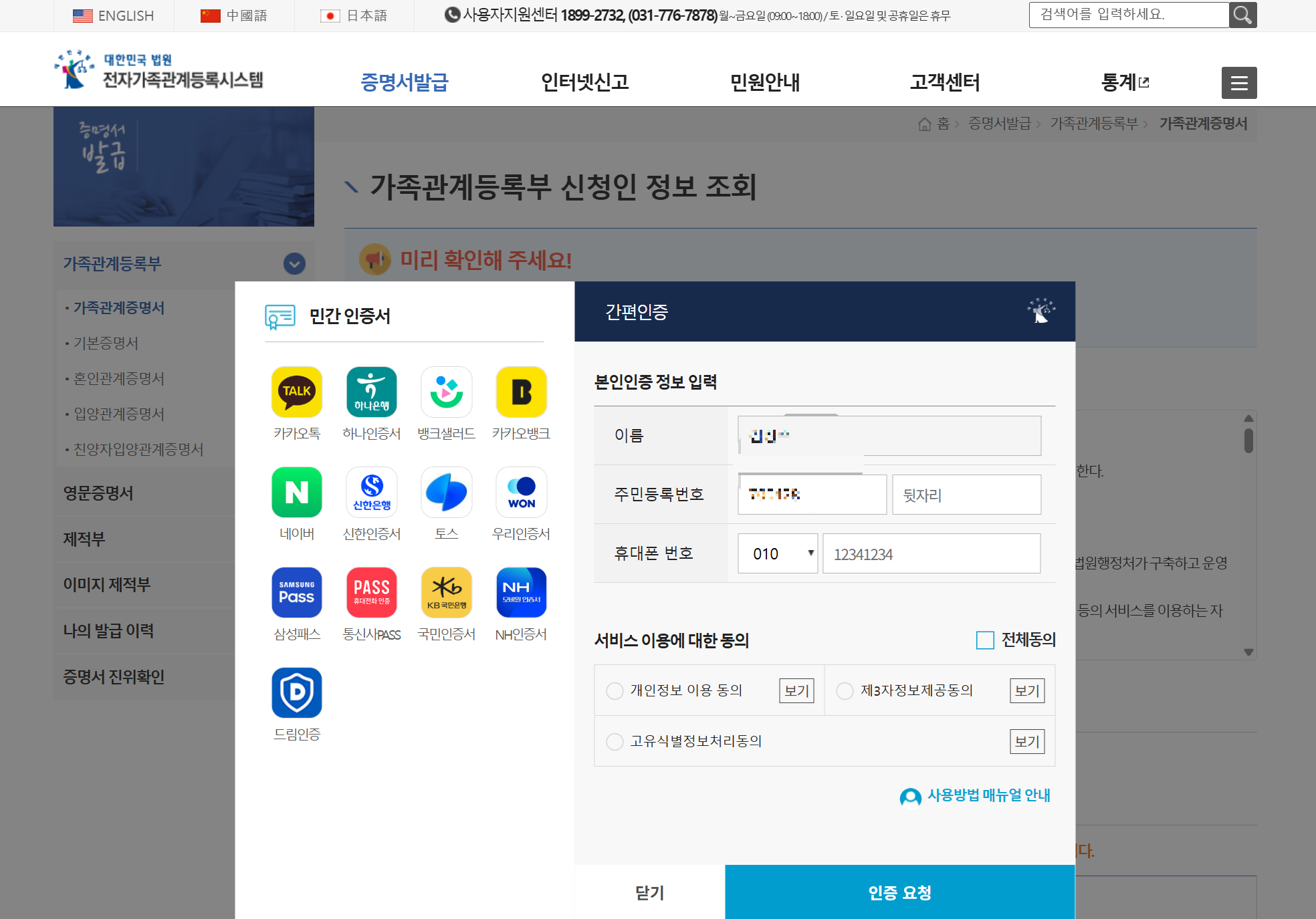The width and height of the screenshot is (1316, 919).
Task: Select 네이버 authentication icon
Action: (296, 493)
